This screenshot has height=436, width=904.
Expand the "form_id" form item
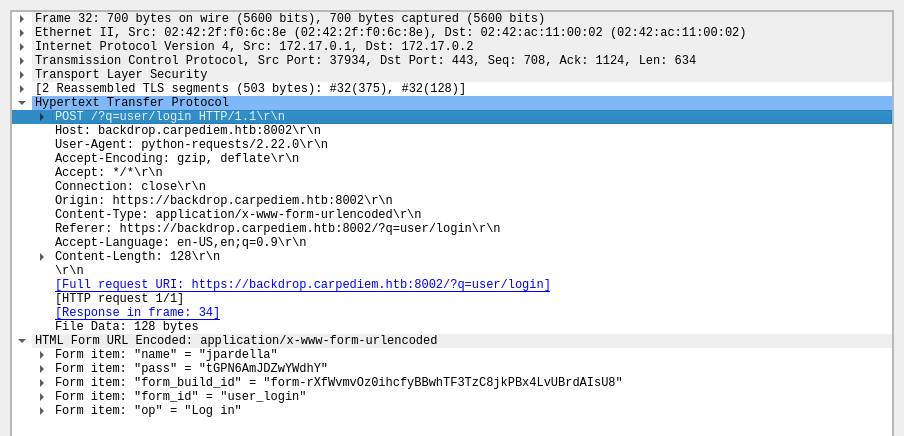pyautogui.click(x=42, y=397)
